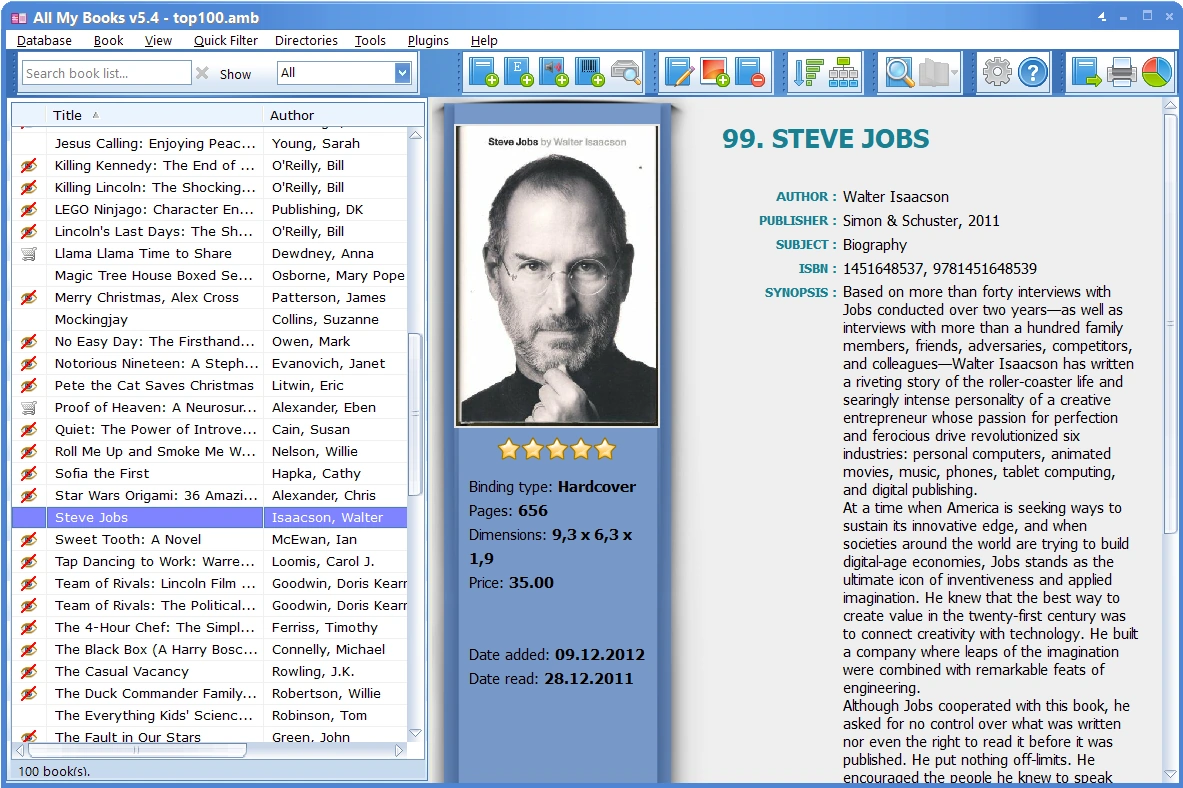Image resolution: width=1183 pixels, height=788 pixels.
Task: Select the Jesus Calling row
Action: pos(210,143)
